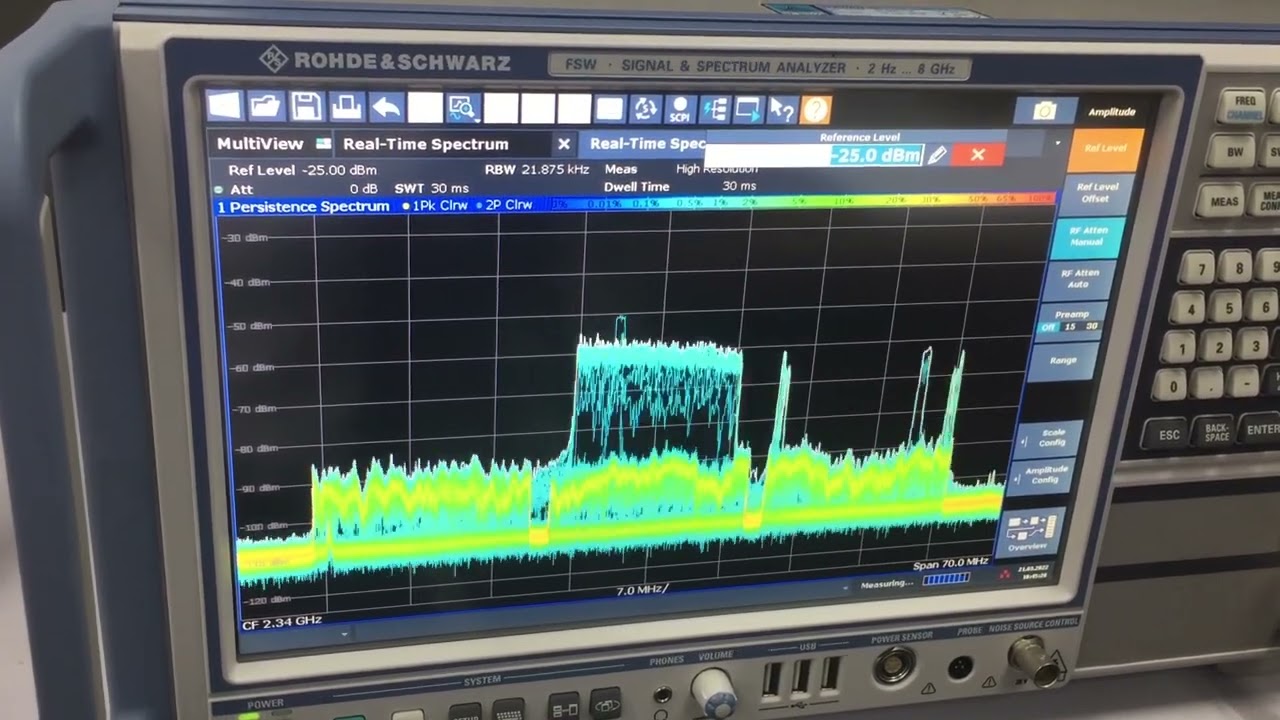1280x720 pixels.
Task: Tap the date and time display in status bar
Action: pyautogui.click(x=1034, y=572)
